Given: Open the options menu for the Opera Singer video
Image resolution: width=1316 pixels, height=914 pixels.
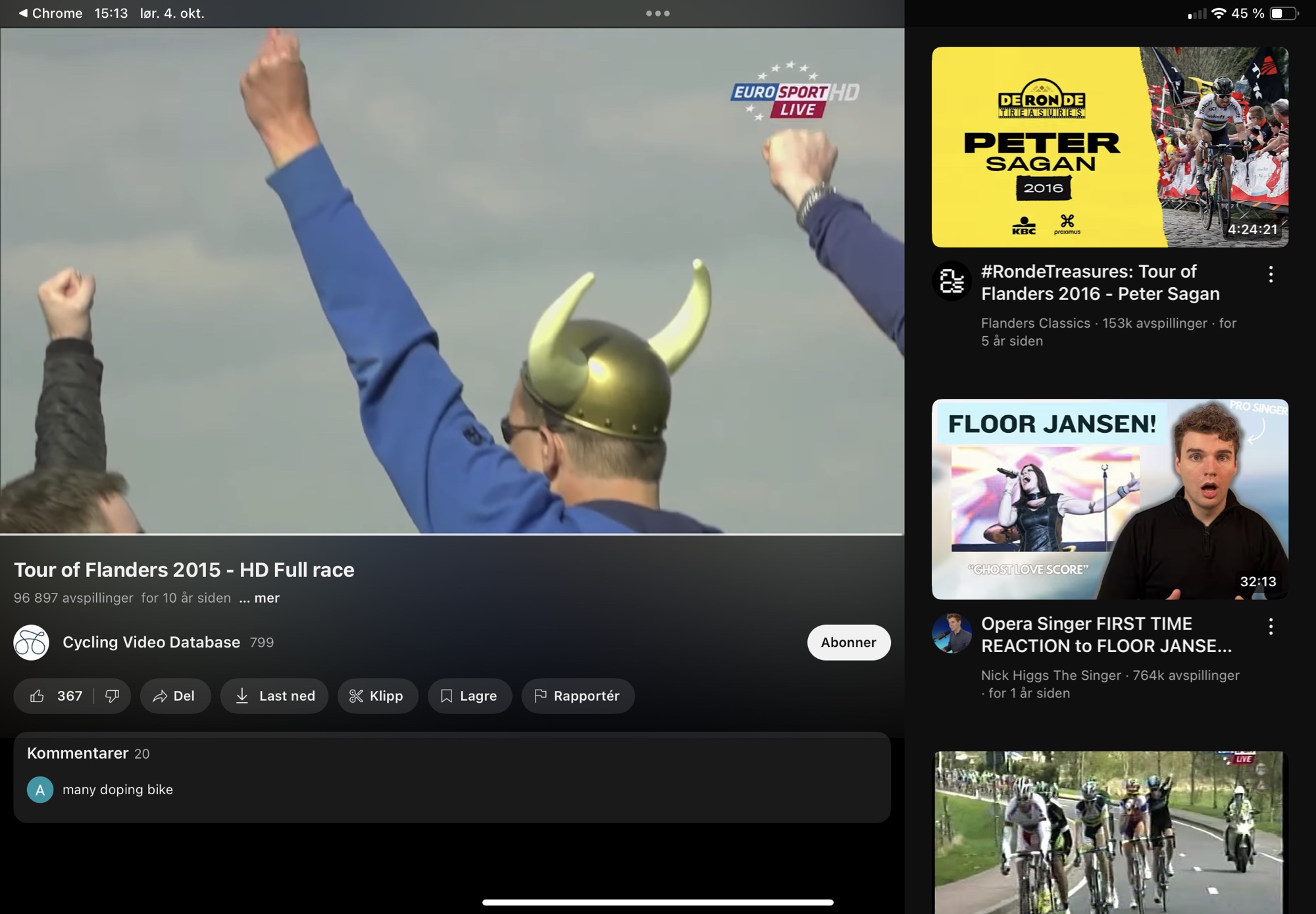Looking at the screenshot, I should 1271,626.
